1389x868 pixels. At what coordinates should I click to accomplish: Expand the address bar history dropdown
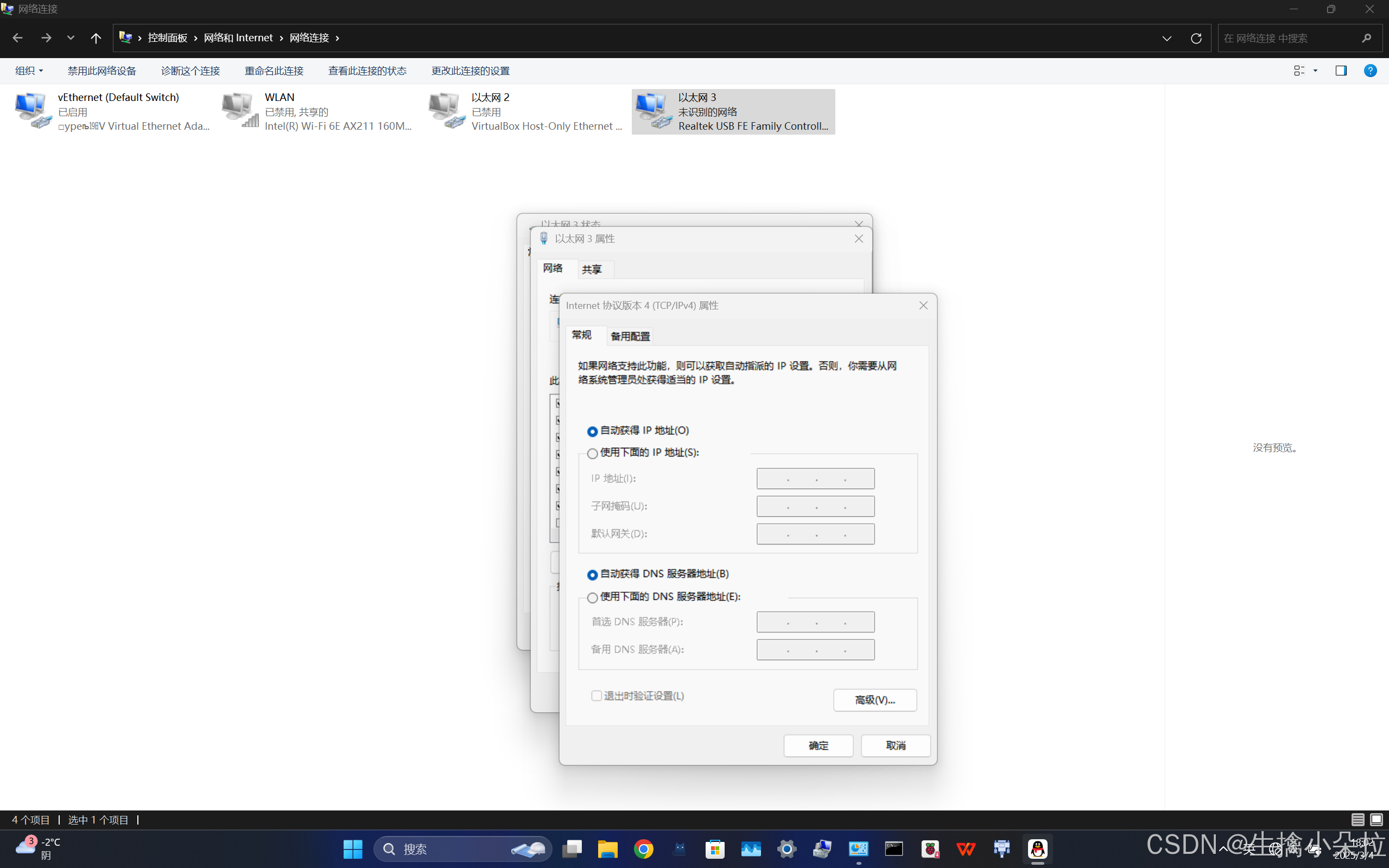(x=1166, y=38)
